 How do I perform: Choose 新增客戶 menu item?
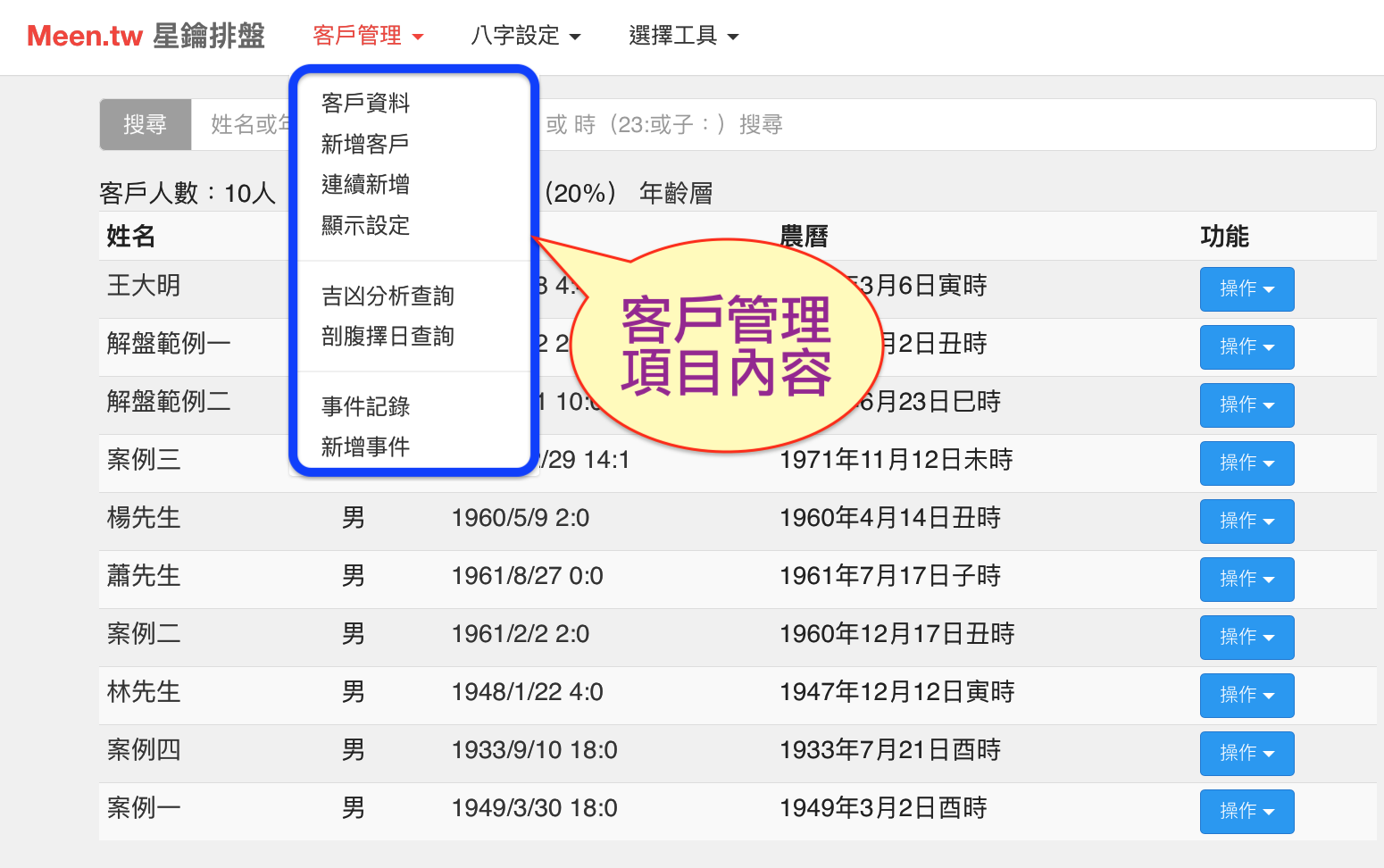(x=366, y=144)
